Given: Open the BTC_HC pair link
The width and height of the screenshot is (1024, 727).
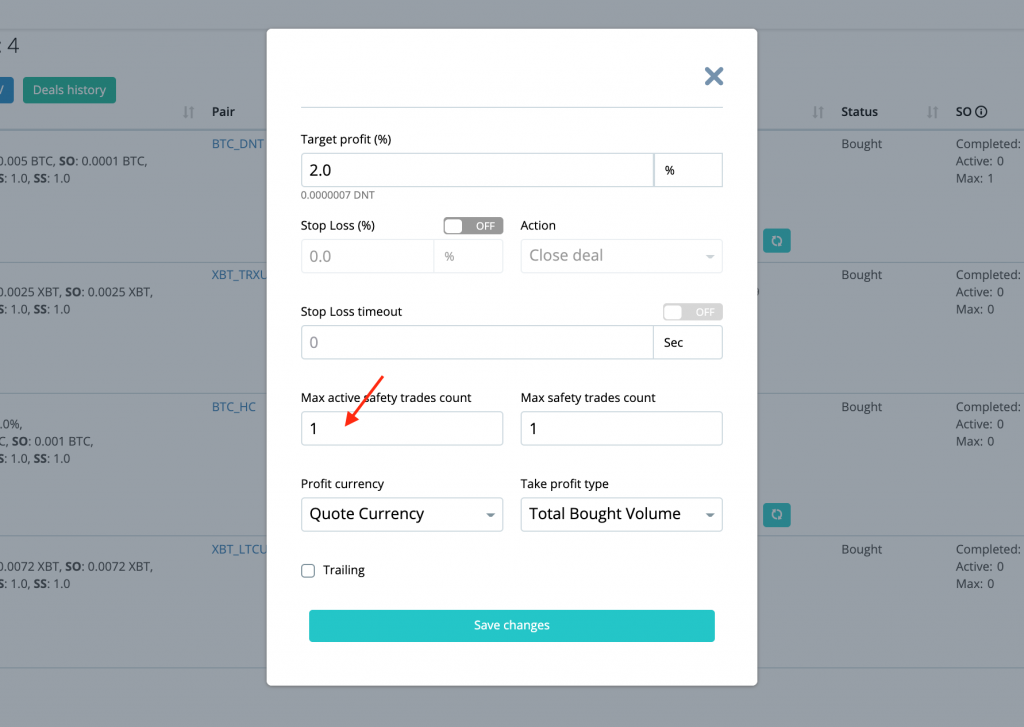Looking at the screenshot, I should [x=234, y=407].
